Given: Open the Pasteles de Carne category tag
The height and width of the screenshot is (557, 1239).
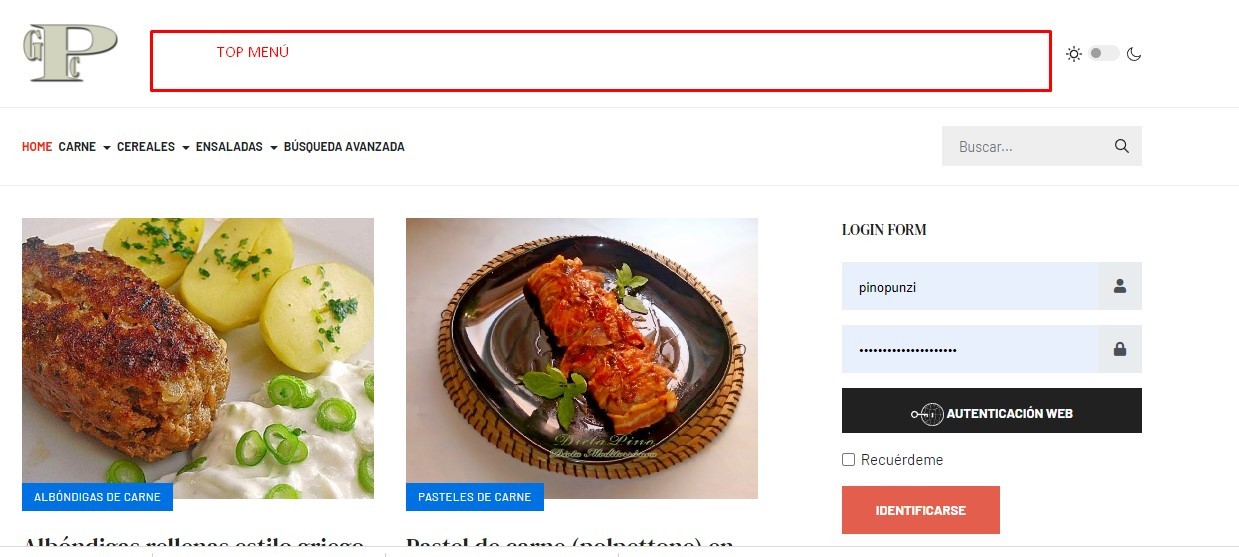Looking at the screenshot, I should coord(475,497).
